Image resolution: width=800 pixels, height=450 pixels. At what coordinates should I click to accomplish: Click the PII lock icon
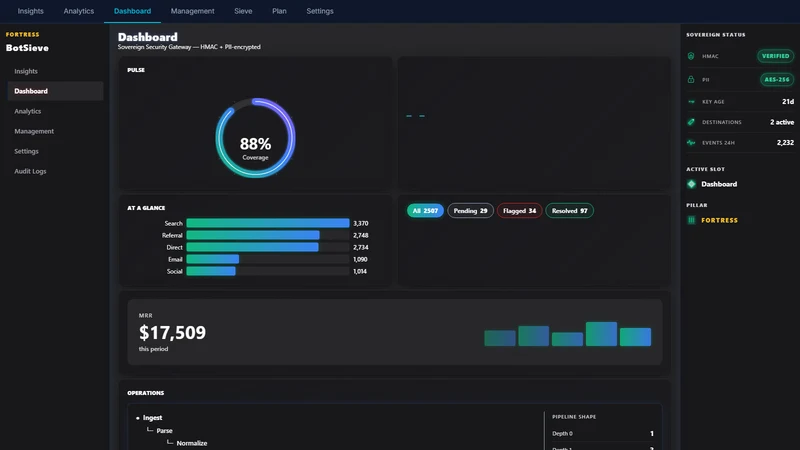691,80
